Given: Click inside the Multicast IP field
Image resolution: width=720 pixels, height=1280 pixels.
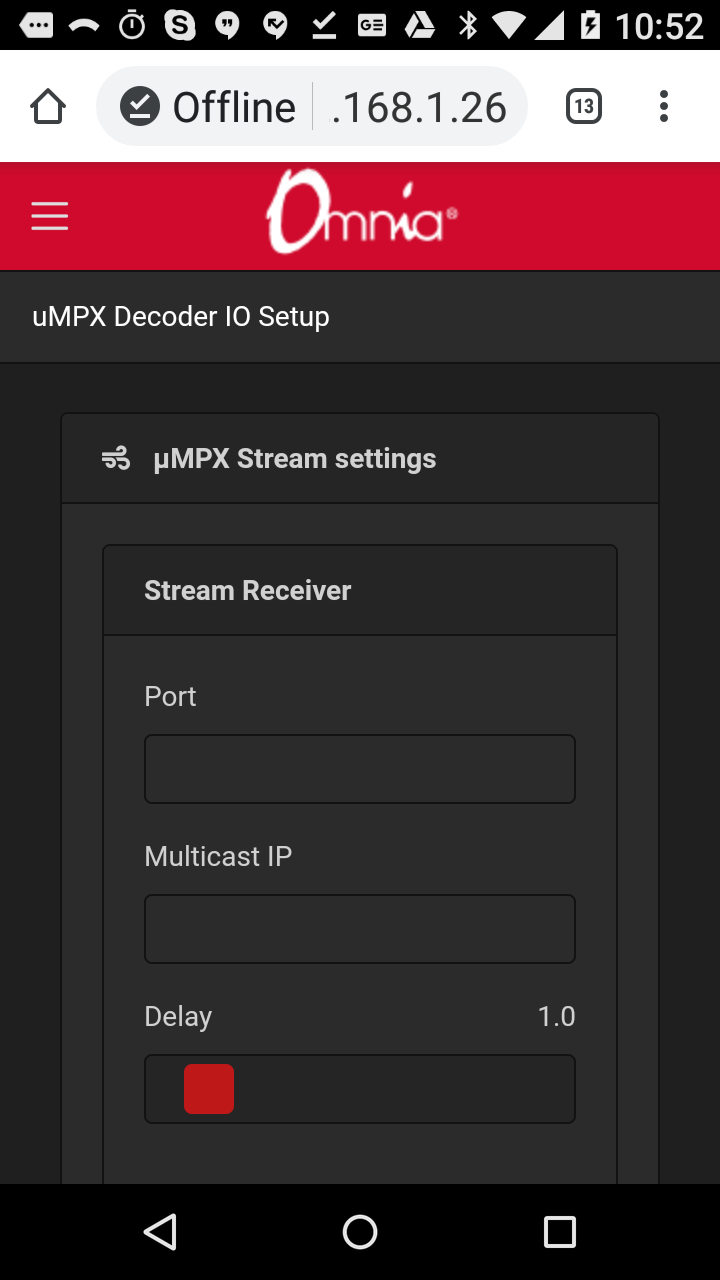Looking at the screenshot, I should pyautogui.click(x=360, y=928).
